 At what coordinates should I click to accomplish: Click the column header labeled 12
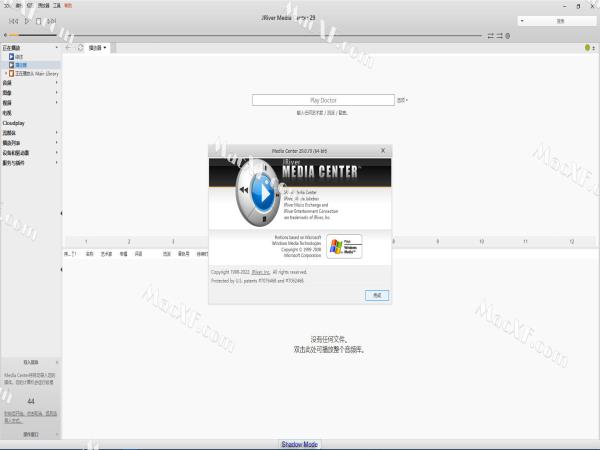572,241
